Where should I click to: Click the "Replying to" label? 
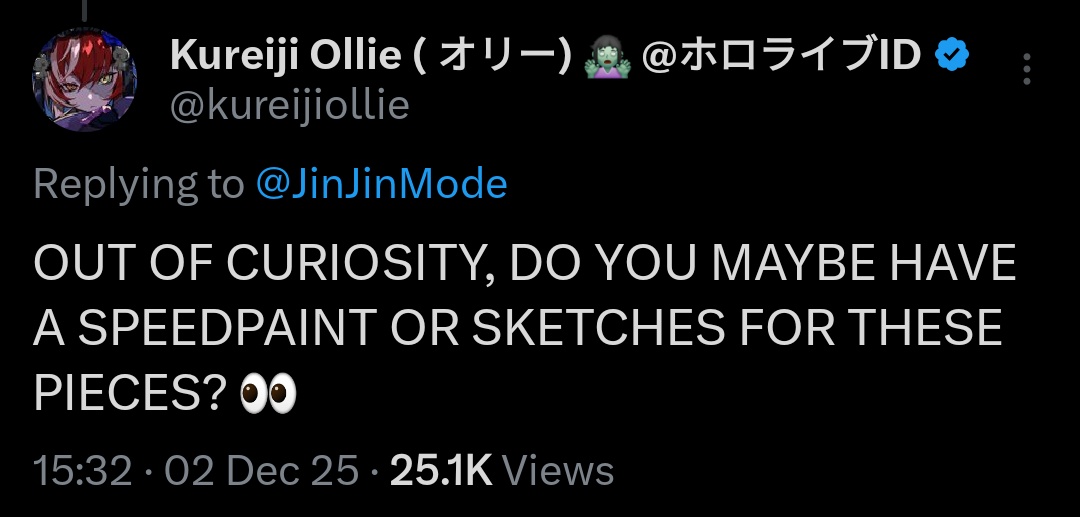click(x=138, y=184)
